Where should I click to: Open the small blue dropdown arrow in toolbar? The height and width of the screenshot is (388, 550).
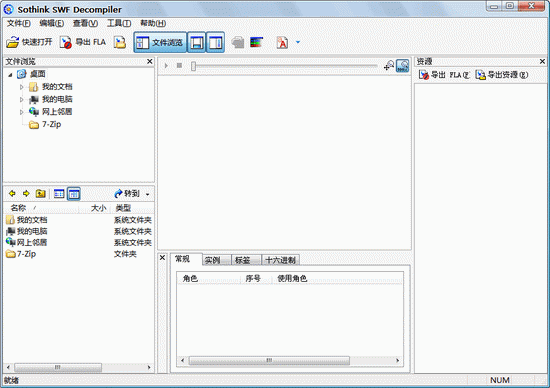[298, 42]
